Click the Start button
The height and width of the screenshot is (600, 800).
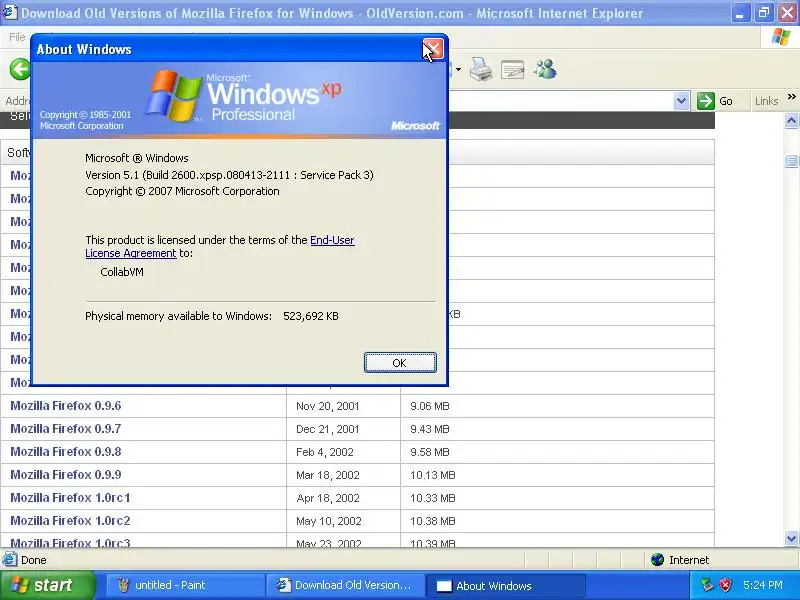click(x=47, y=585)
